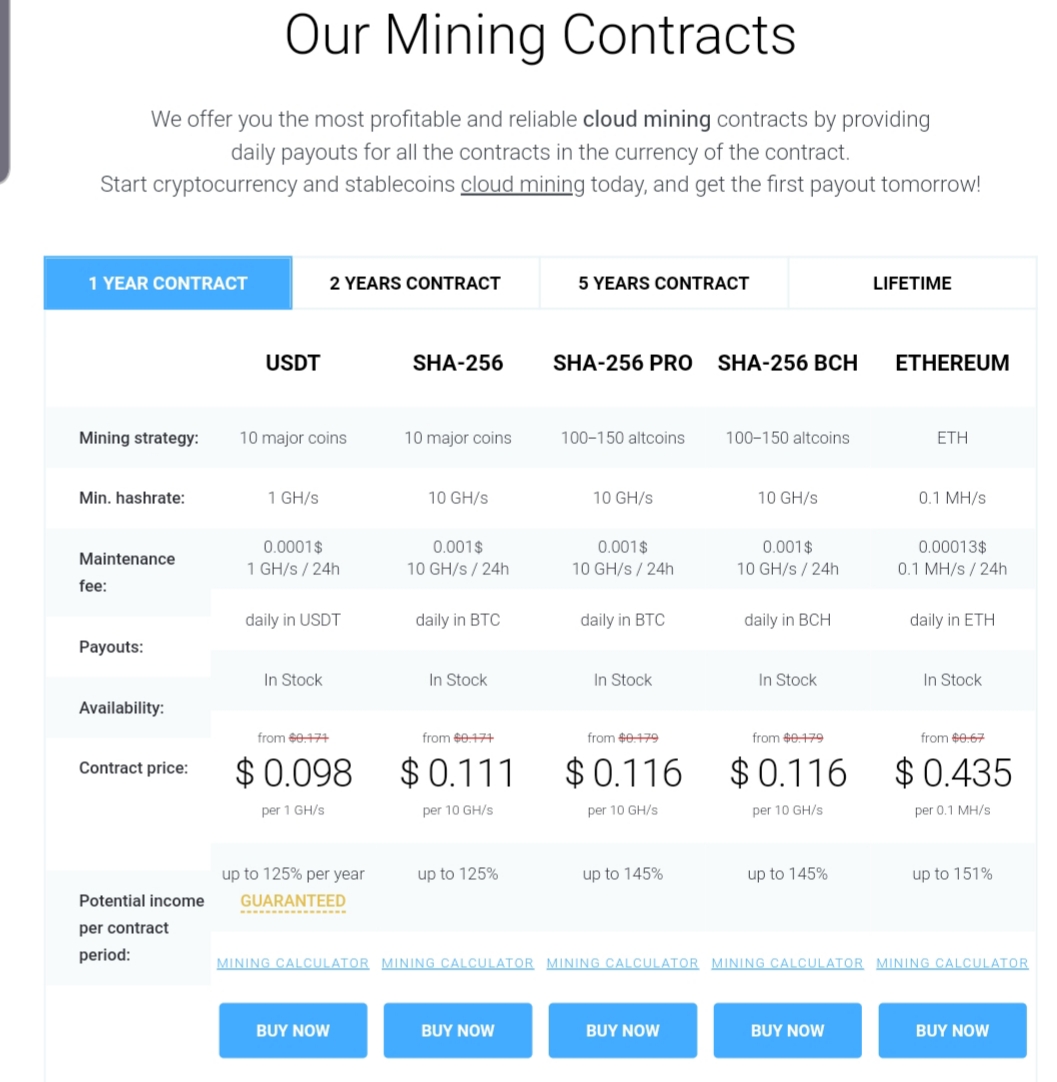Click Buy Now under SHA-256 PRO
Screen dimensions: 1057x1082
(x=622, y=1030)
